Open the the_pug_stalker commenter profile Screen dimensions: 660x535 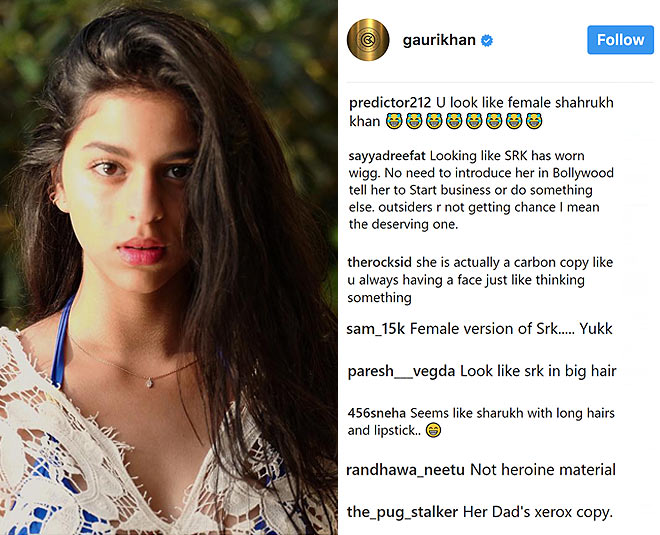[x=402, y=512]
